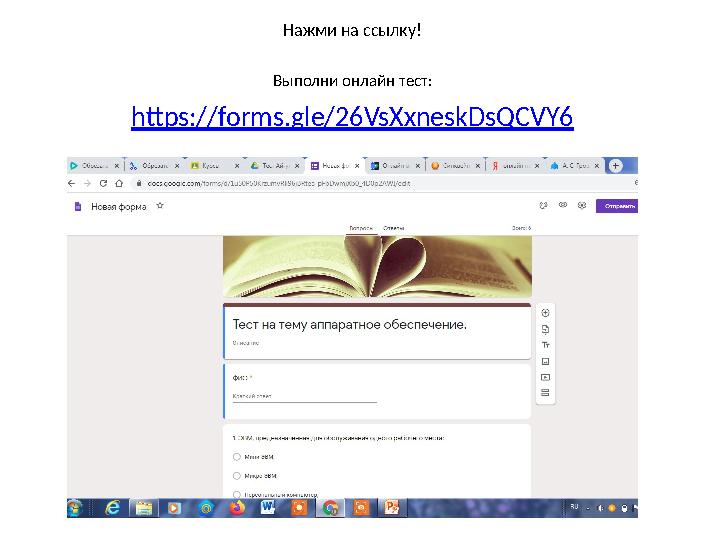Click the short answer field for ФИО
The width and height of the screenshot is (720, 540).
coord(304,396)
